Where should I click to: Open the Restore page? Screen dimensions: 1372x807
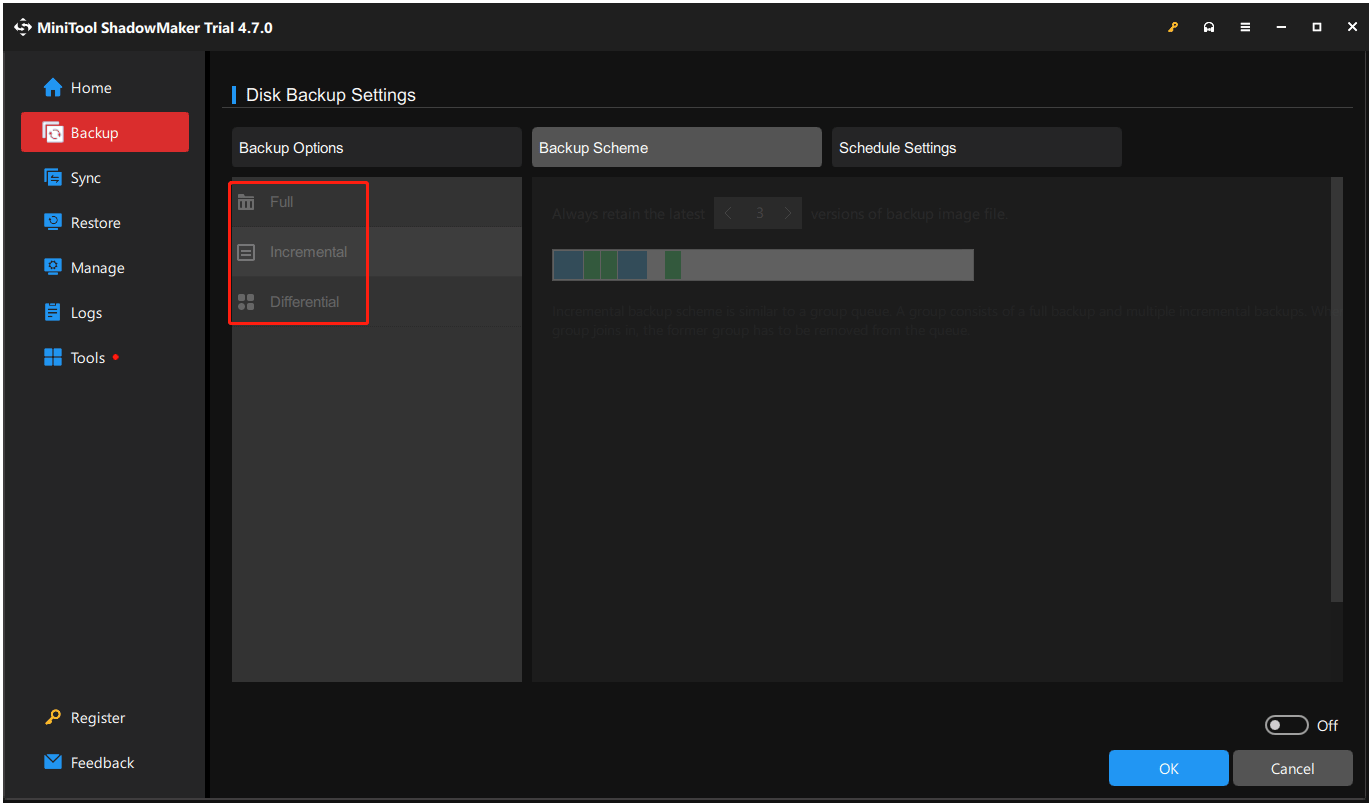pyautogui.click(x=82, y=223)
